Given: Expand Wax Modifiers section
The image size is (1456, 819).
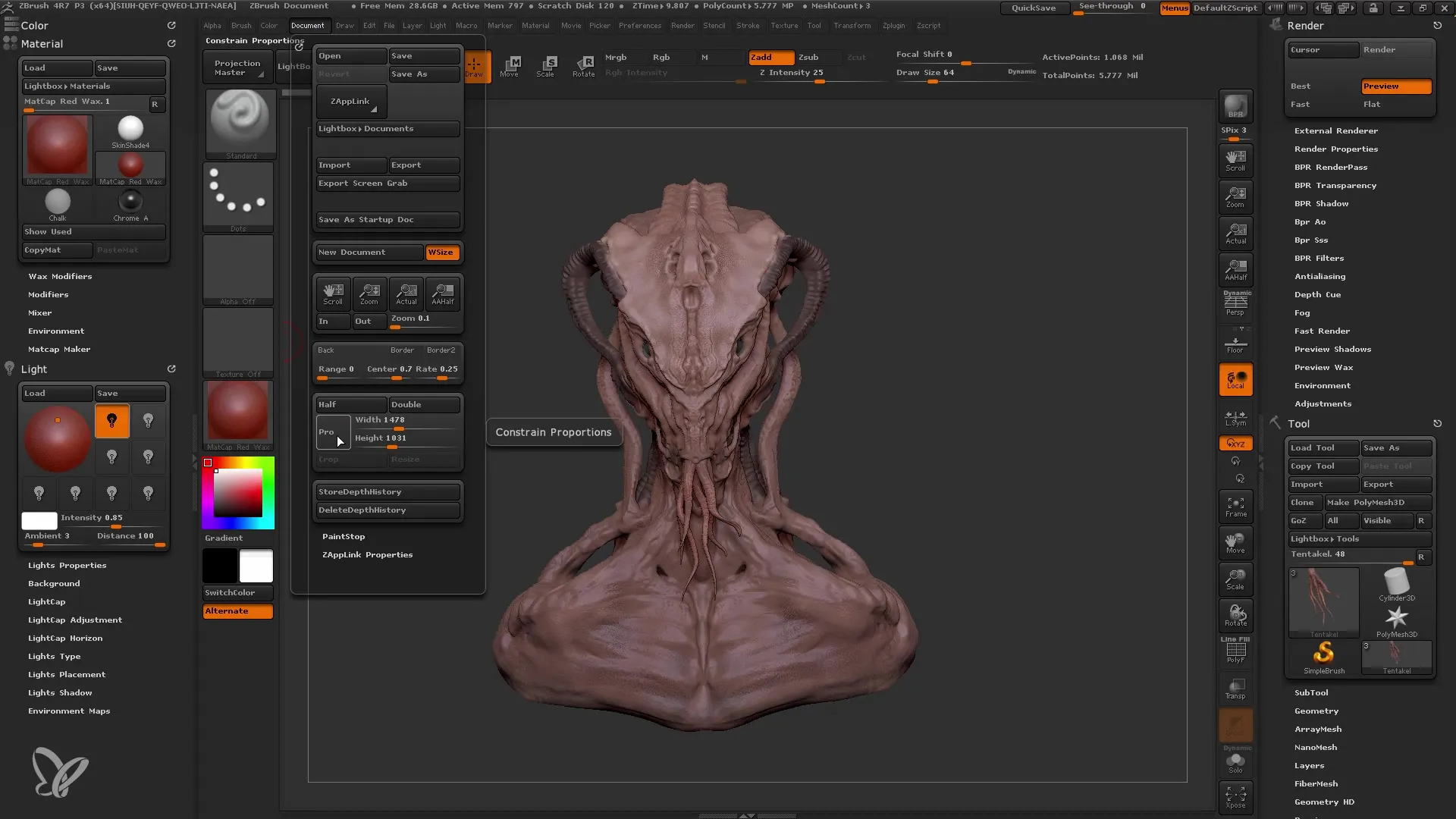Looking at the screenshot, I should point(60,277).
